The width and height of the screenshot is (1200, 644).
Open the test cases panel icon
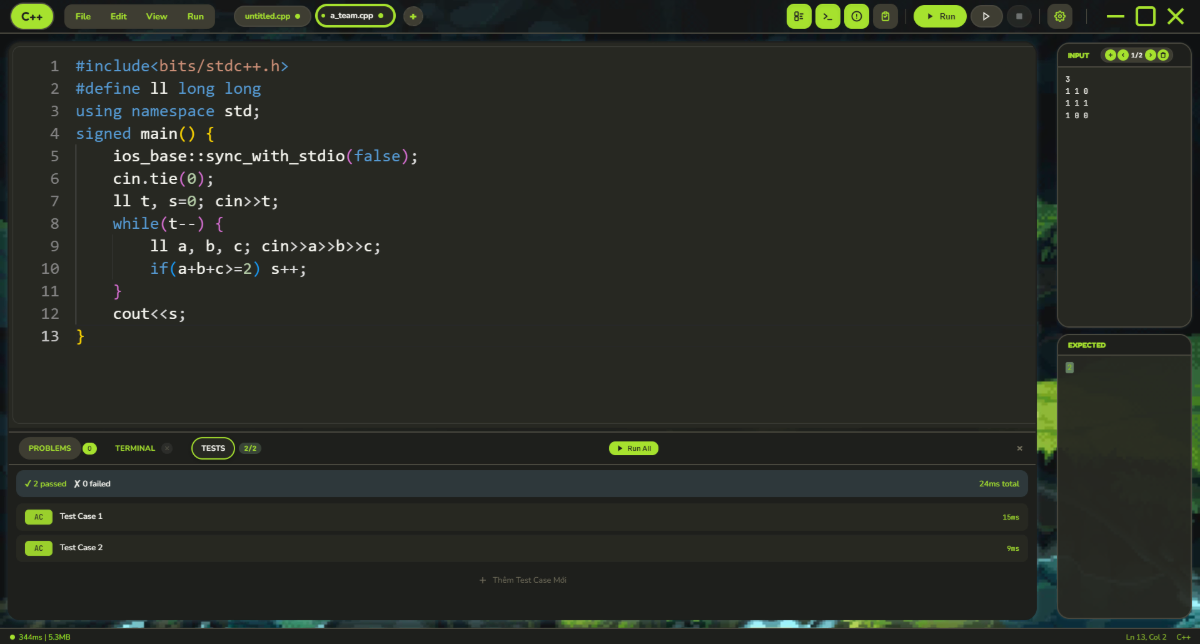[798, 16]
